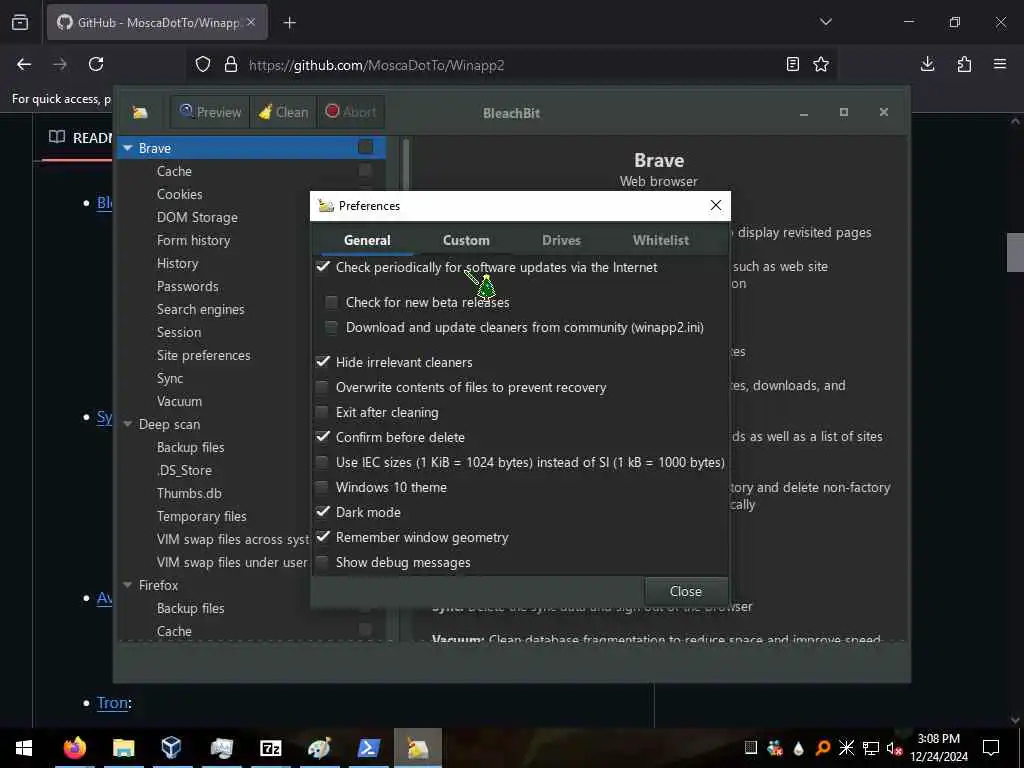Click the red Abort button
This screenshot has width=1024, height=768.
click(351, 112)
